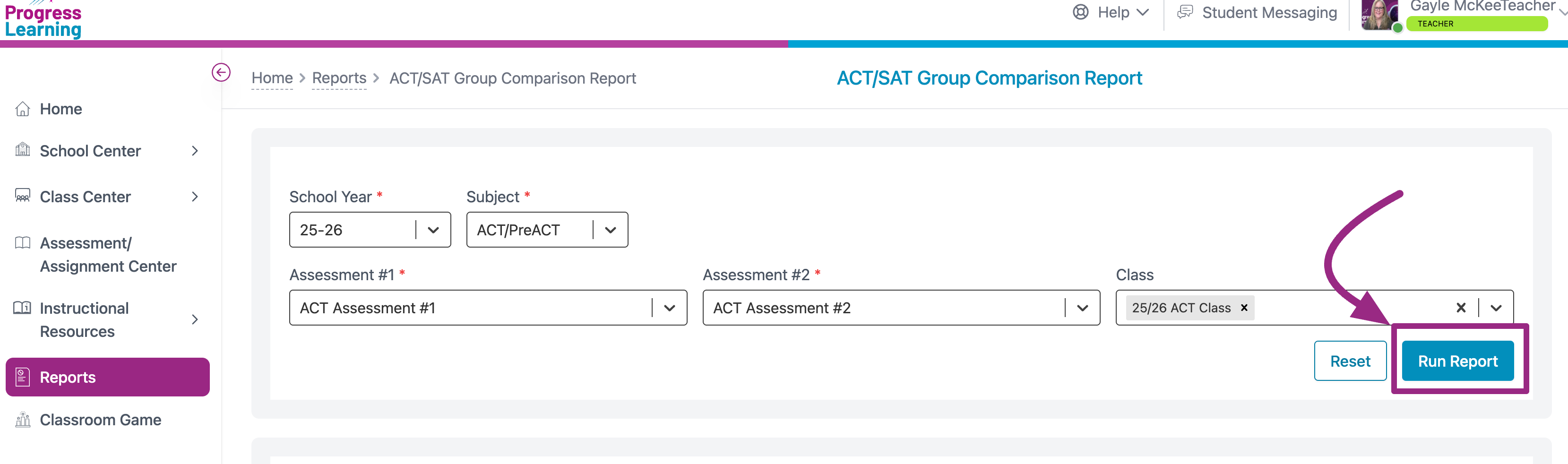Open the Subject dropdown
The width and height of the screenshot is (1568, 464).
point(610,230)
